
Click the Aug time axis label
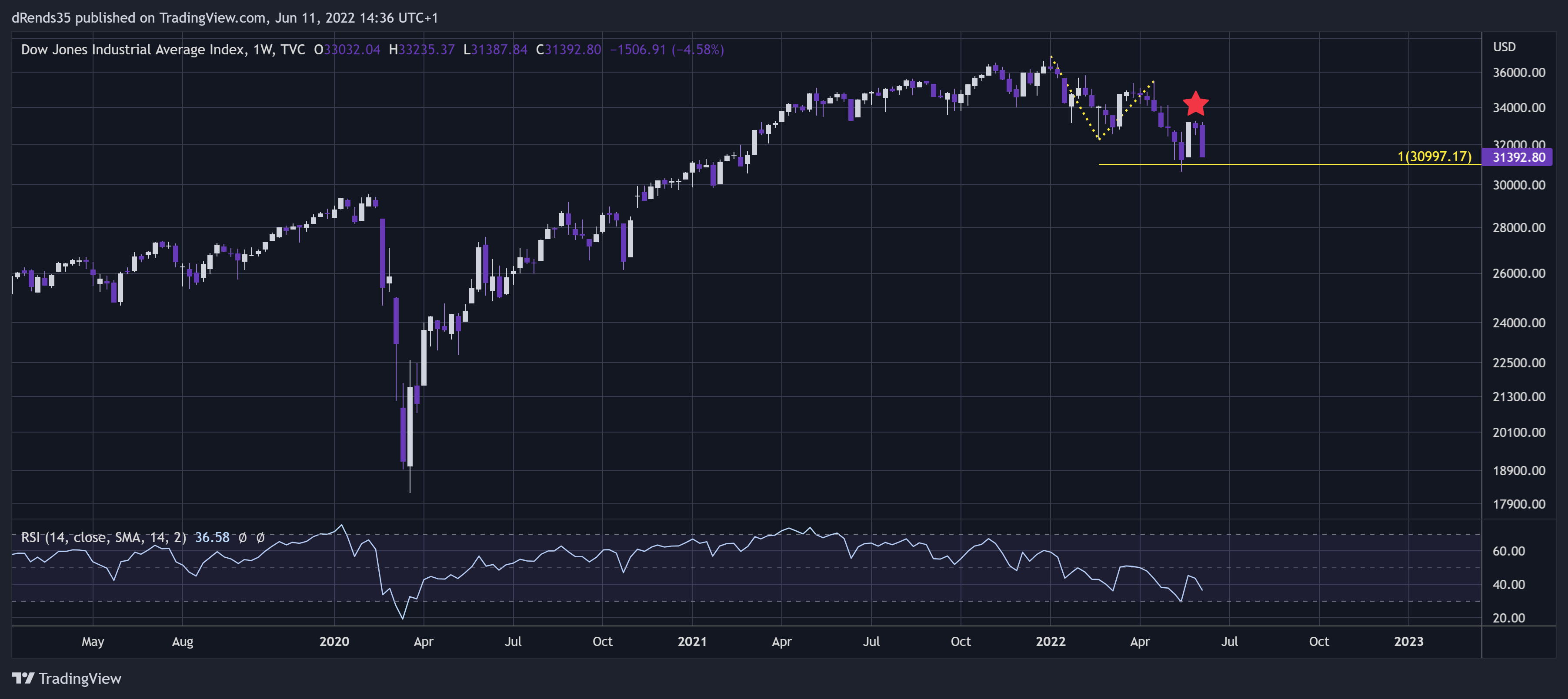[x=183, y=642]
